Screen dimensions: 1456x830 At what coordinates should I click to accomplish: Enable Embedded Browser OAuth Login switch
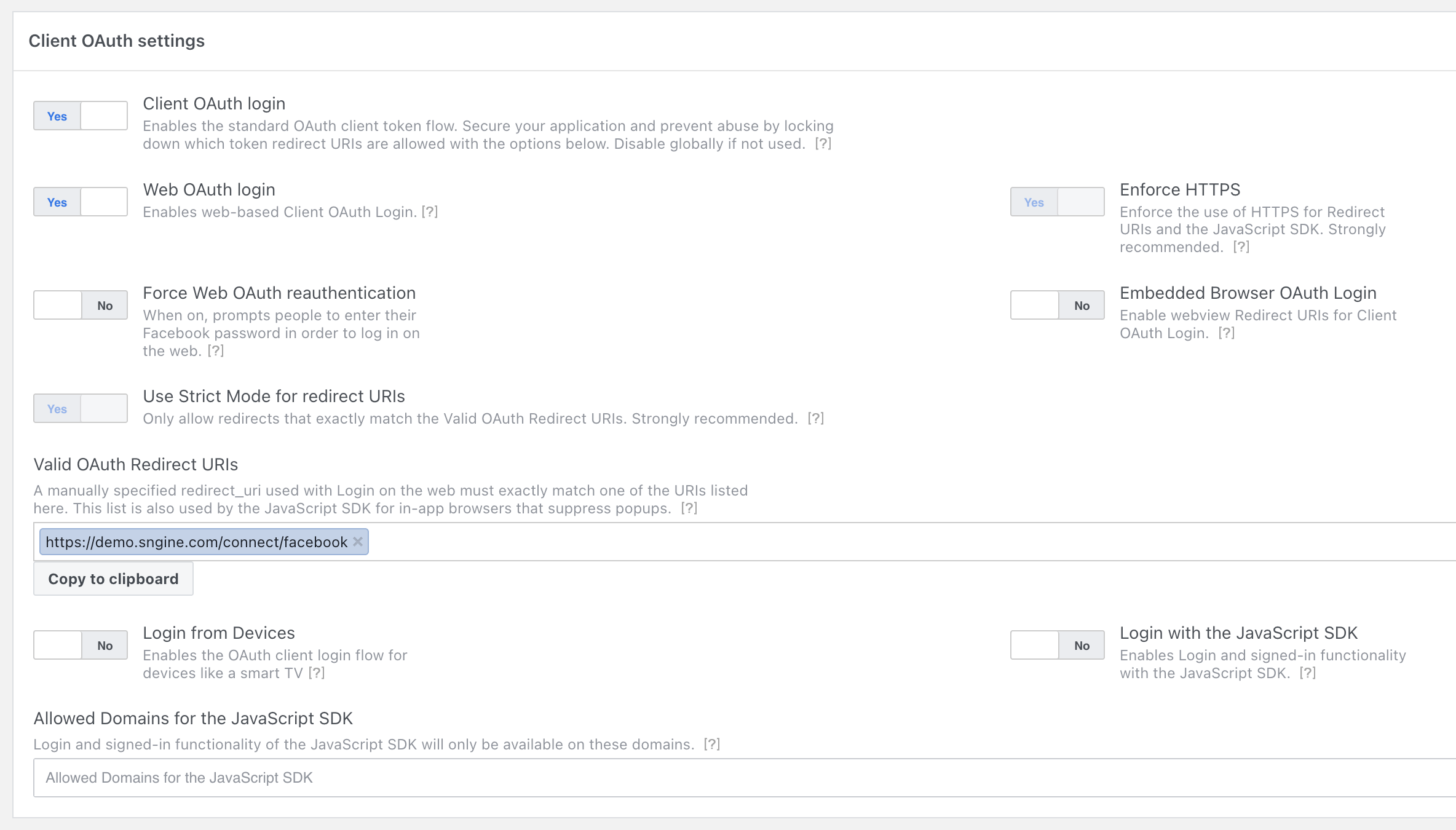pyautogui.click(x=1057, y=305)
